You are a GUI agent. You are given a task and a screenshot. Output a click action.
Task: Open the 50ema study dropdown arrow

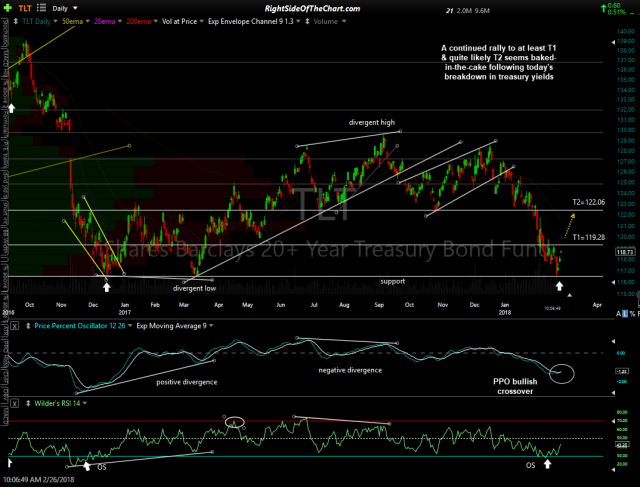[87, 21]
